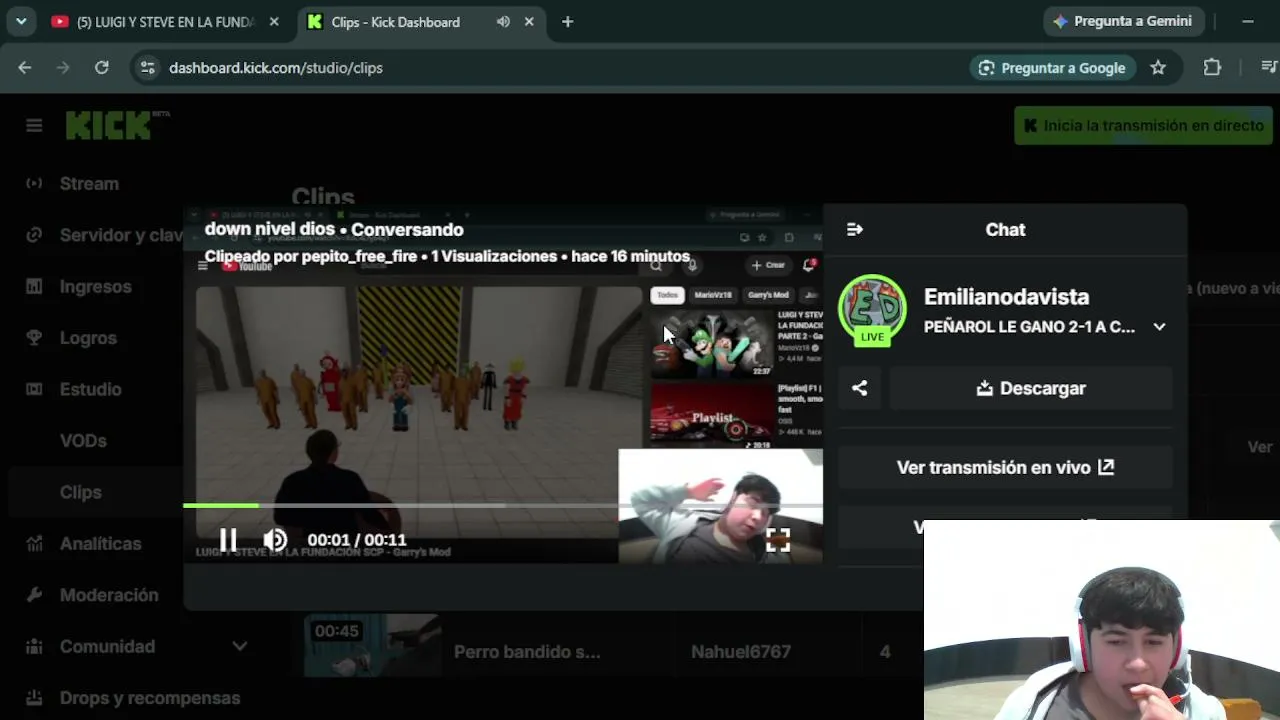This screenshot has height=720, width=1280.
Task: Mute the clip volume speaker icon
Action: (x=275, y=540)
